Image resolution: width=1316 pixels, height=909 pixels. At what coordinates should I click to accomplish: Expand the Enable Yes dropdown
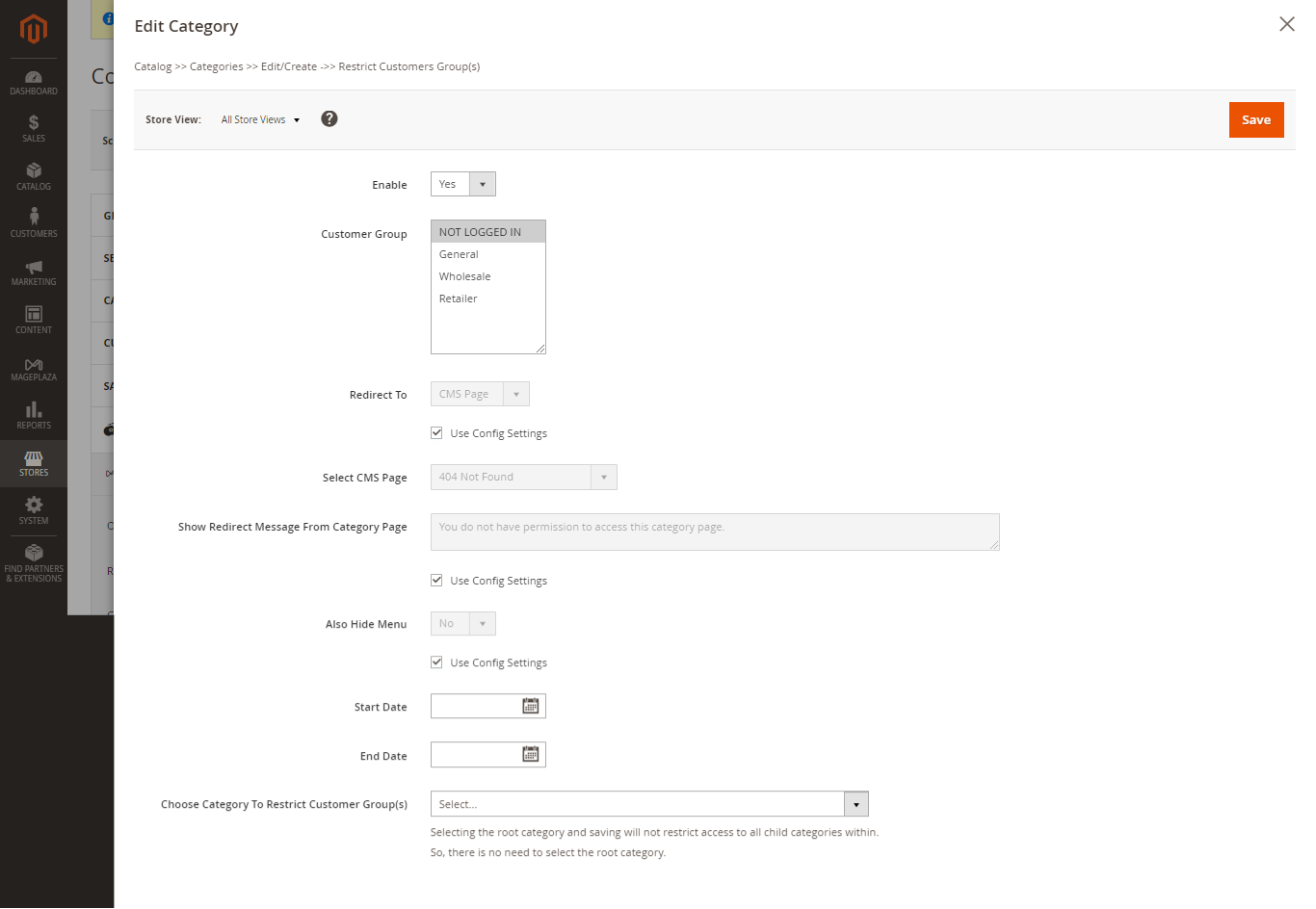click(463, 184)
